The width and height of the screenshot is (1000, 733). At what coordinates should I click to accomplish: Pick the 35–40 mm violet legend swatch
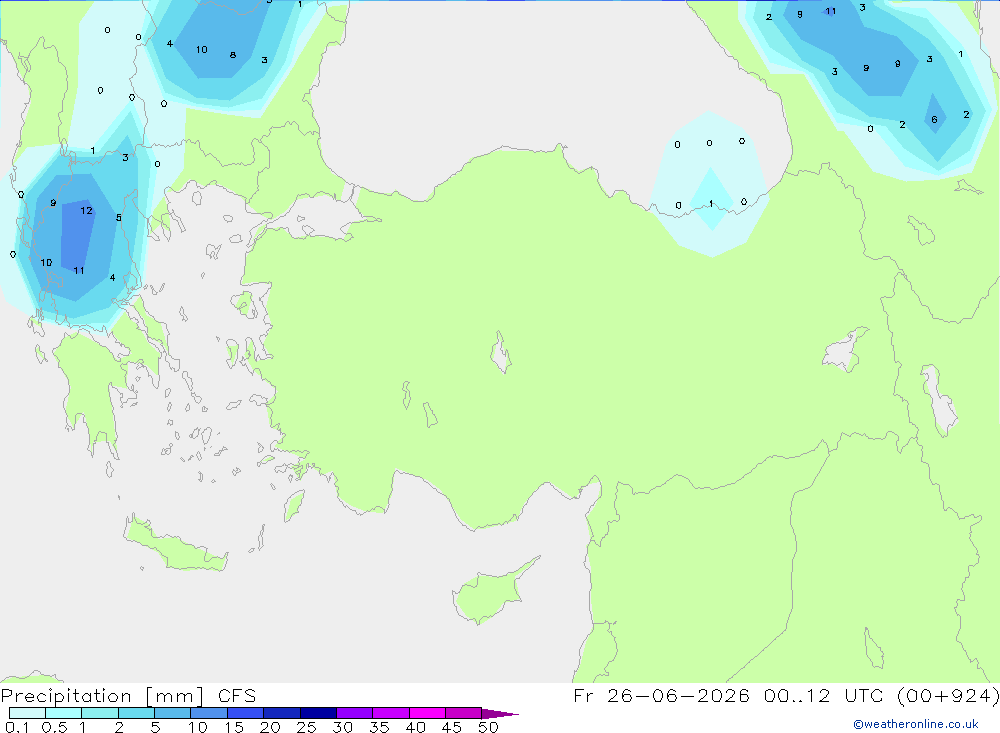click(391, 713)
